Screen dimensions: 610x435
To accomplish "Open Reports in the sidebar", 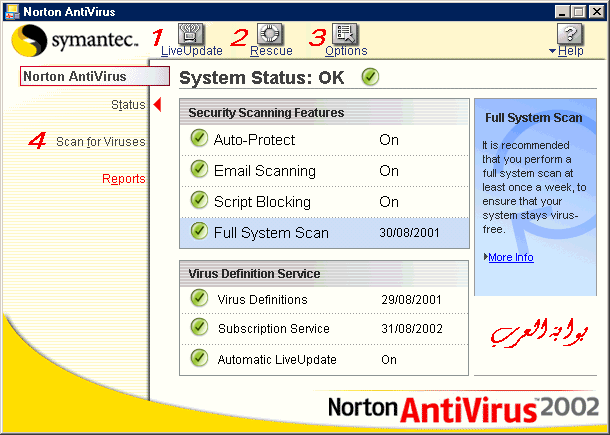I will pyautogui.click(x=123, y=179).
